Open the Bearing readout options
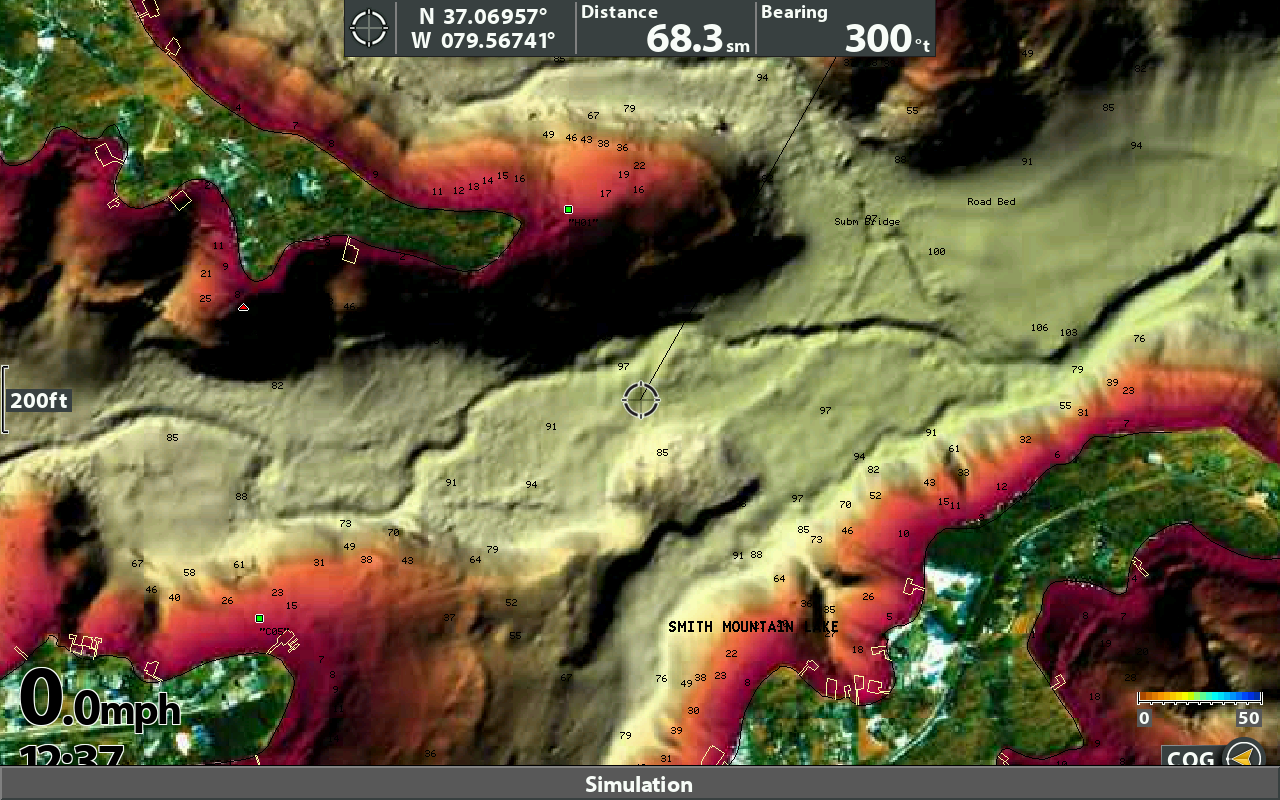 coord(845,29)
